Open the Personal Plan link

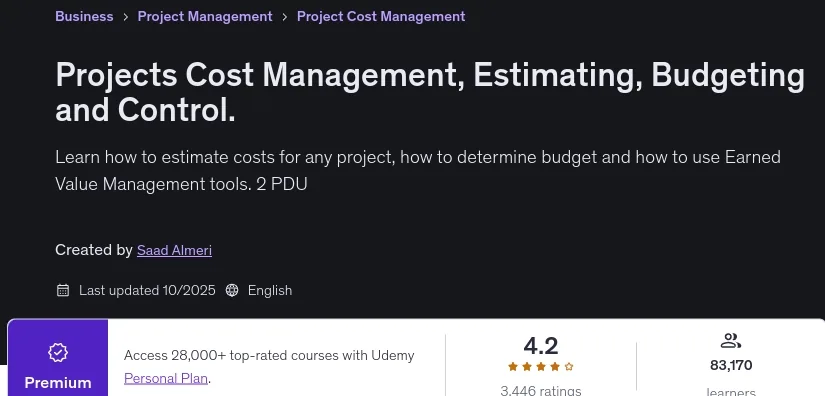[166, 378]
